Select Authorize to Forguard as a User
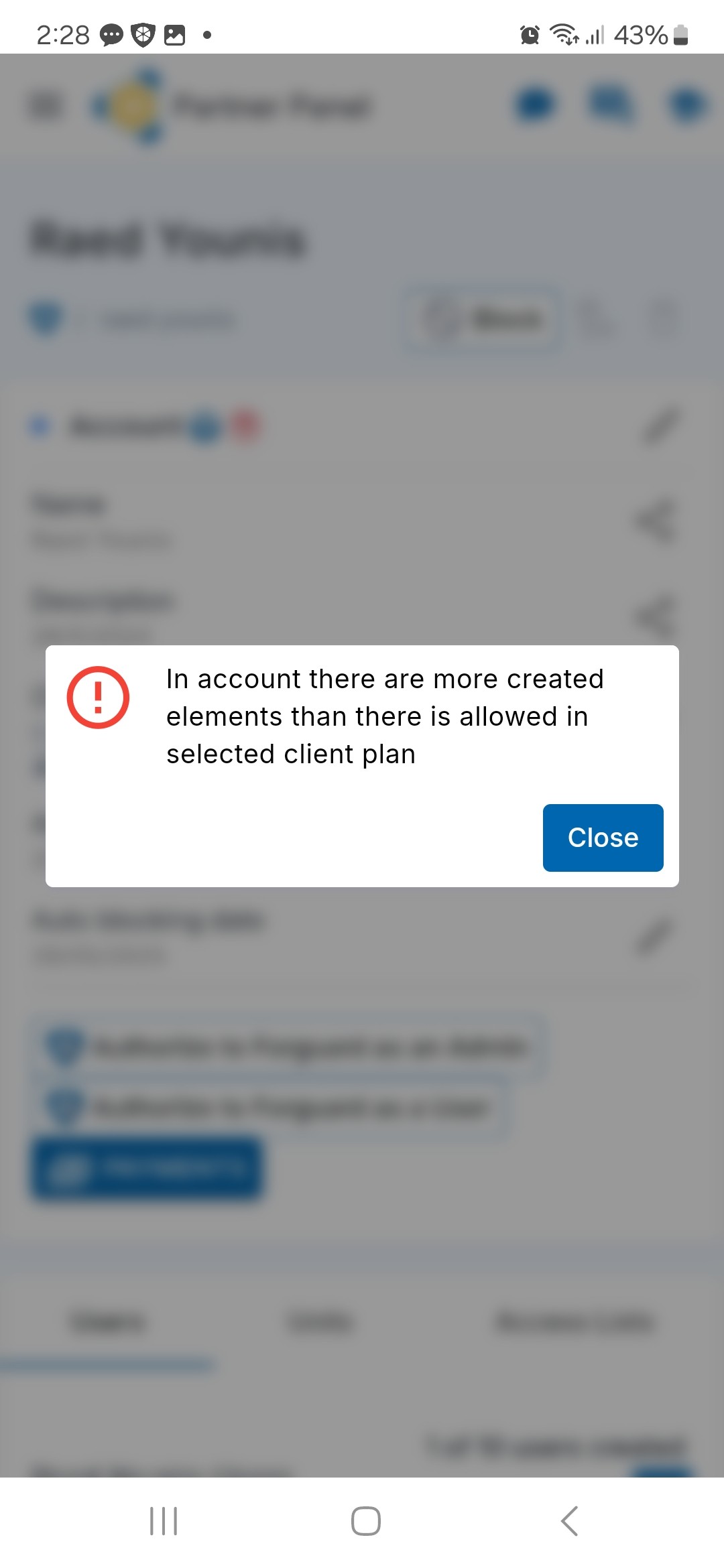Screen dimensions: 724x1568 click(268, 1108)
